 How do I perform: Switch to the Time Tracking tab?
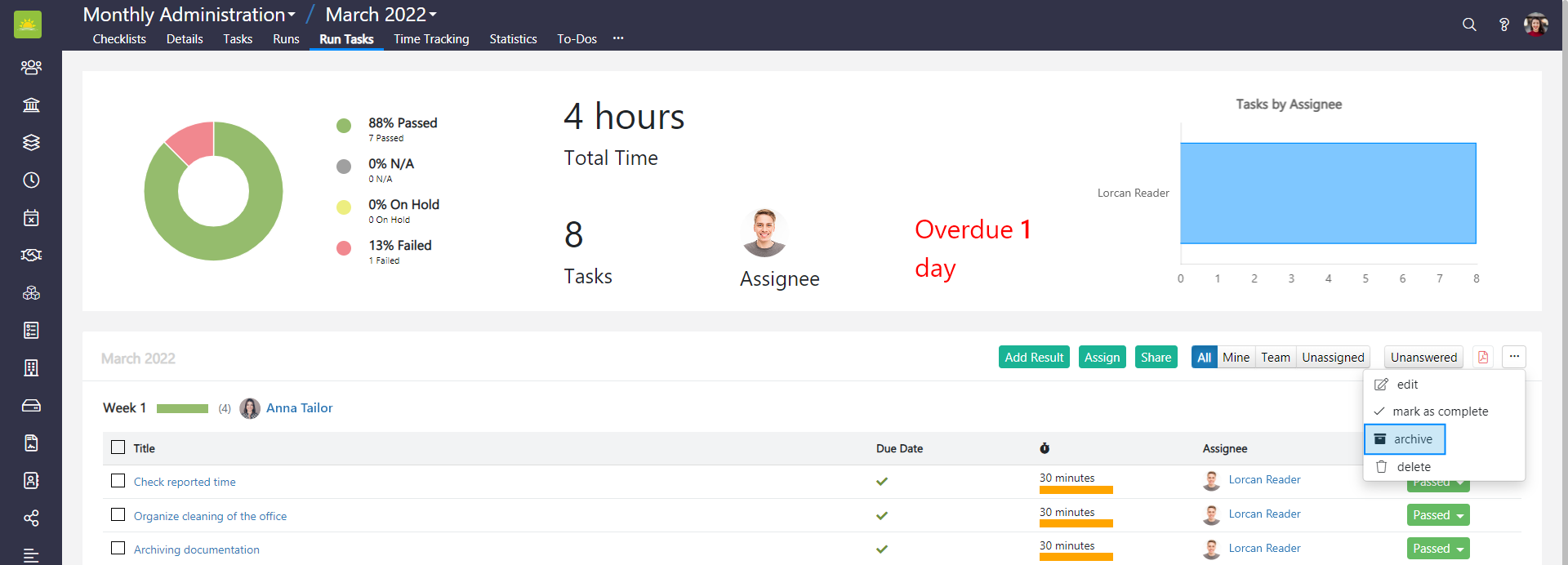(x=431, y=39)
